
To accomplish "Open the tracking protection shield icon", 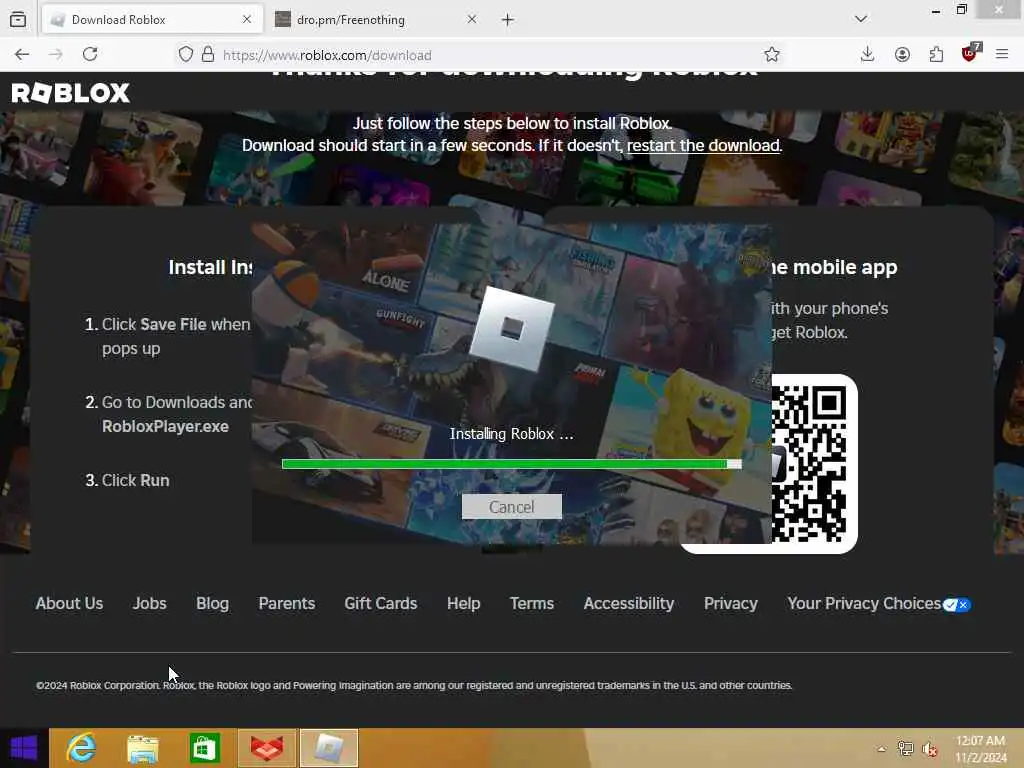I will pyautogui.click(x=185, y=54).
